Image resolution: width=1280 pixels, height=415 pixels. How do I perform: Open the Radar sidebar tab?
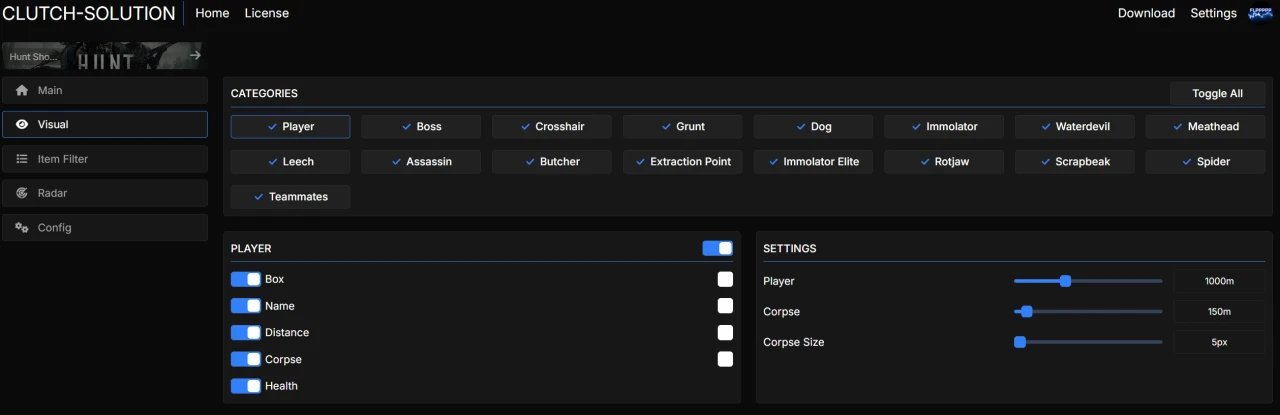point(105,193)
